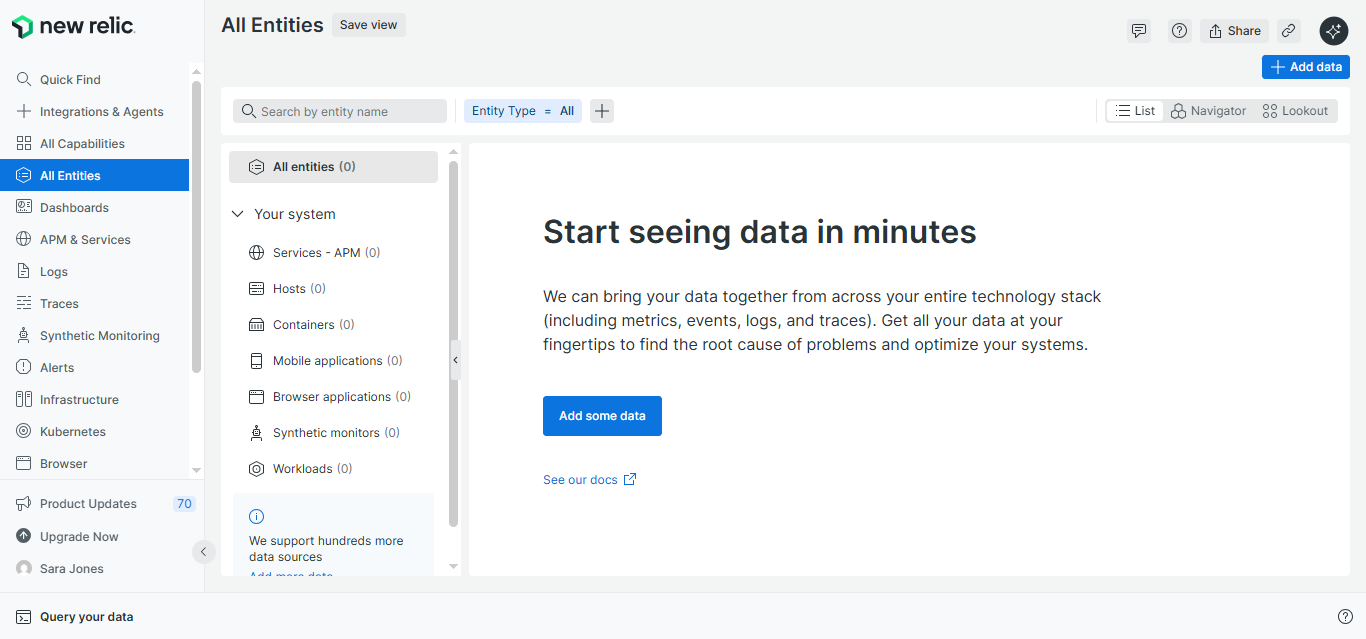Open feedback chat bubble icon
The image size is (1366, 639).
pos(1139,31)
